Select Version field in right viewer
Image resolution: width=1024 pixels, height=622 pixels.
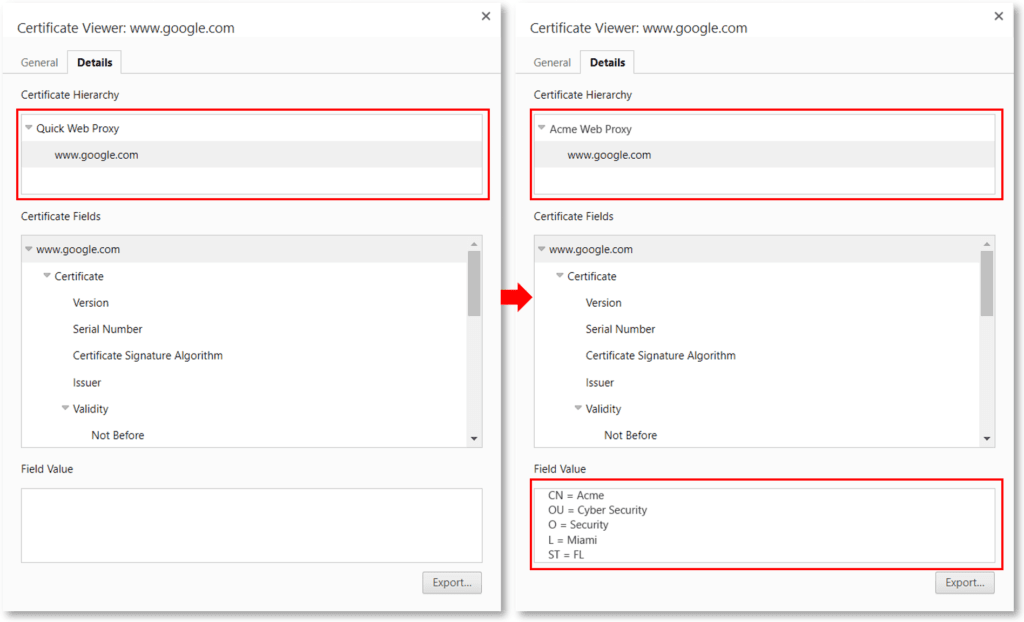point(603,303)
